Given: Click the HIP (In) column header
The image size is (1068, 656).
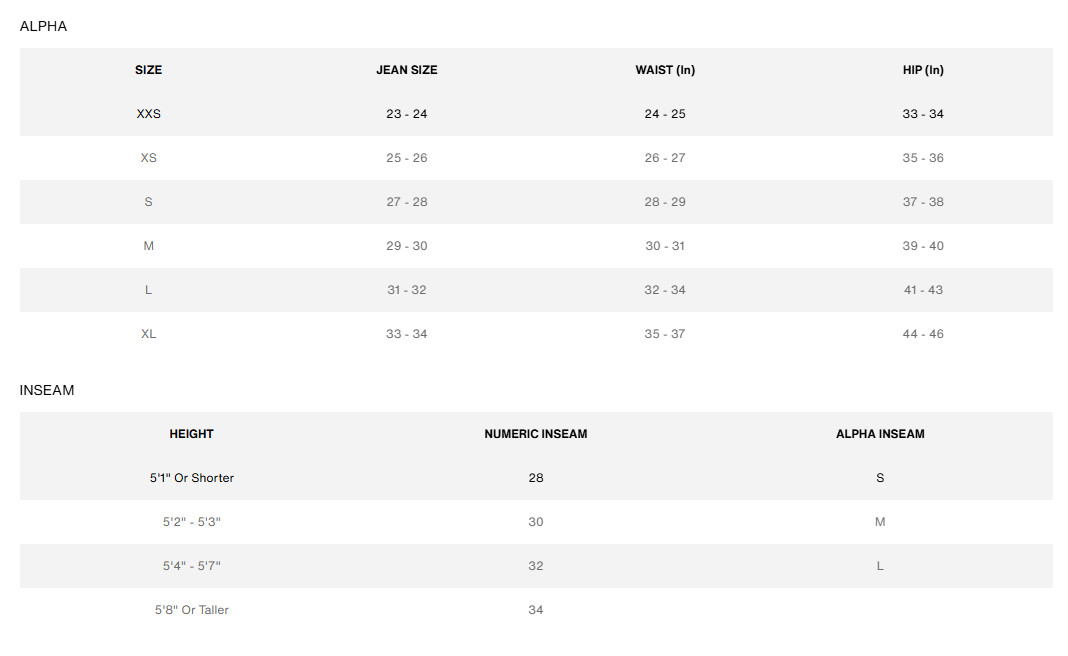Looking at the screenshot, I should click(923, 70).
